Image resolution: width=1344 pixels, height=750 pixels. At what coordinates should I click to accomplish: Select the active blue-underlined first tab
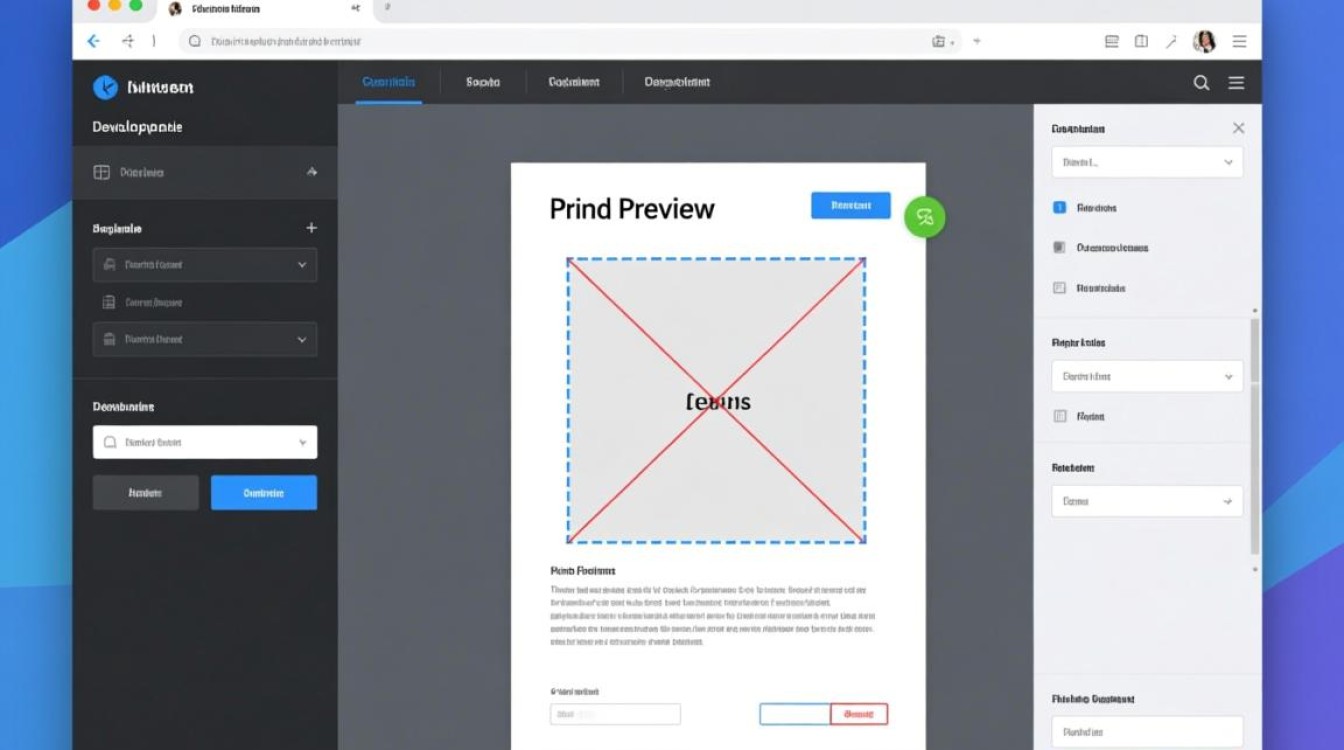[x=388, y=82]
